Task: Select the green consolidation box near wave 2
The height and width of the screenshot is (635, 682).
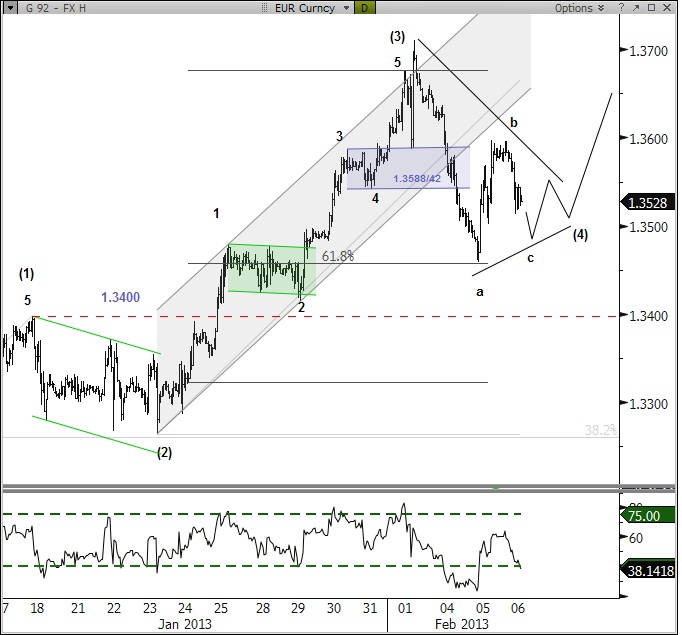Action: pos(271,269)
